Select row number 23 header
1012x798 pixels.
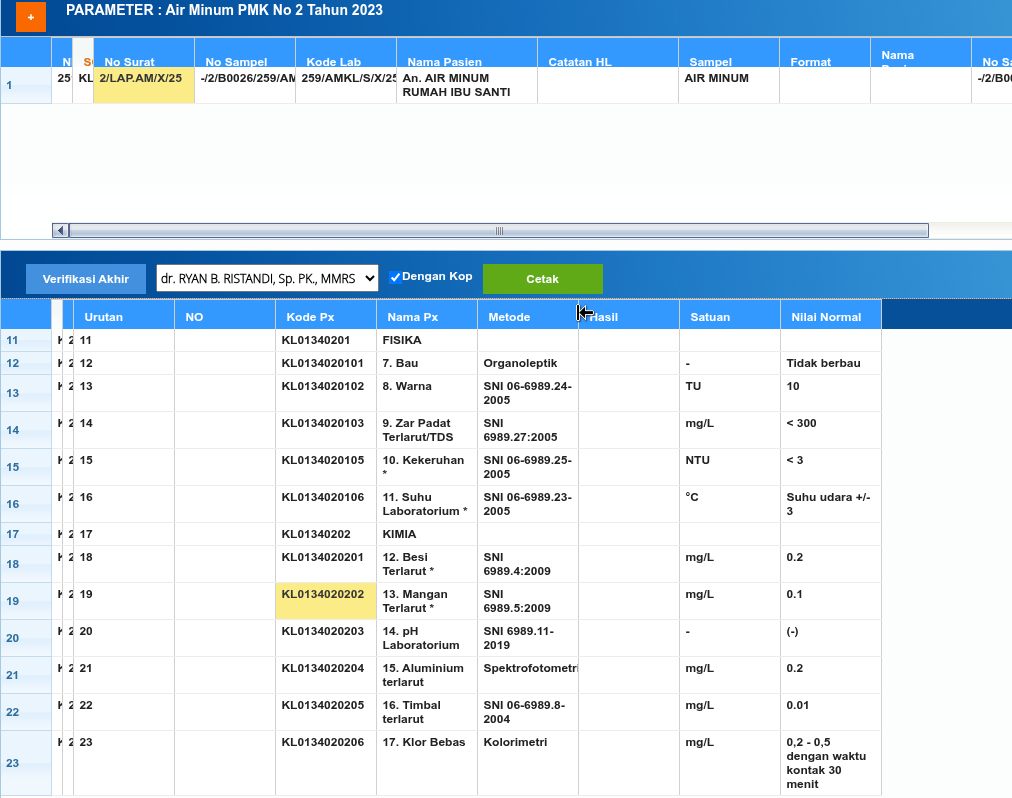point(25,763)
